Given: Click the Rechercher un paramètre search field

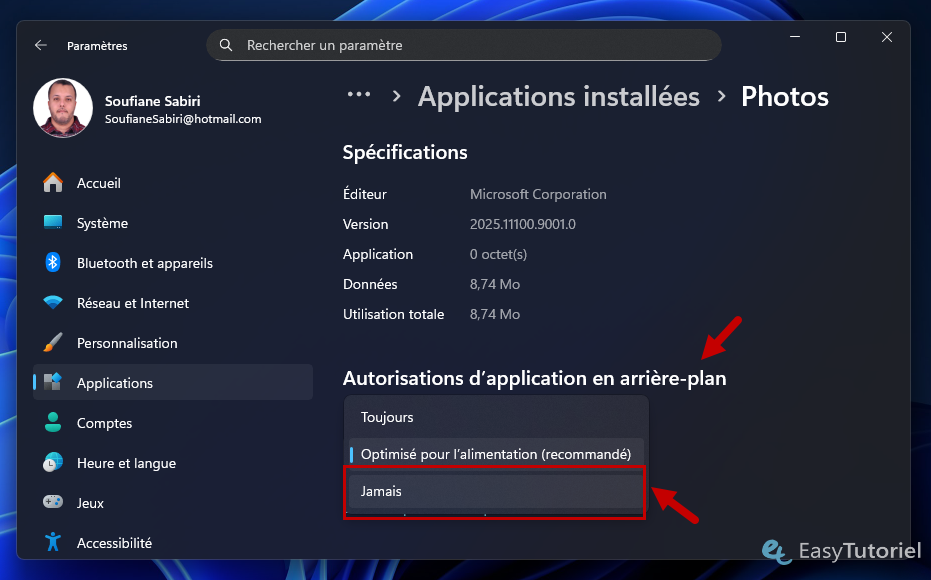Looking at the screenshot, I should click(x=463, y=45).
